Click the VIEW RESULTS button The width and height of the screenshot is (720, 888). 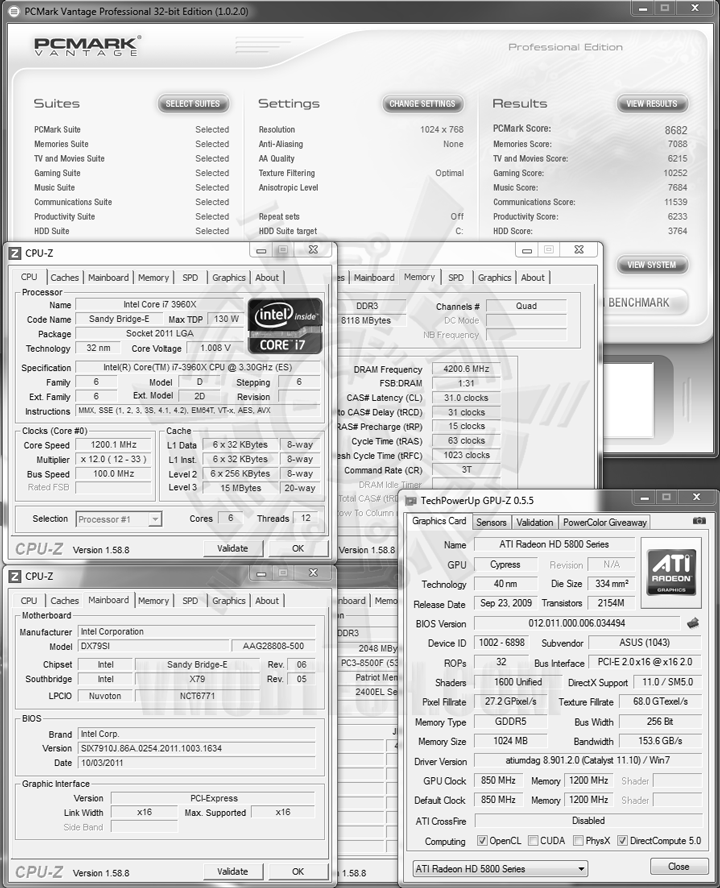coord(652,104)
